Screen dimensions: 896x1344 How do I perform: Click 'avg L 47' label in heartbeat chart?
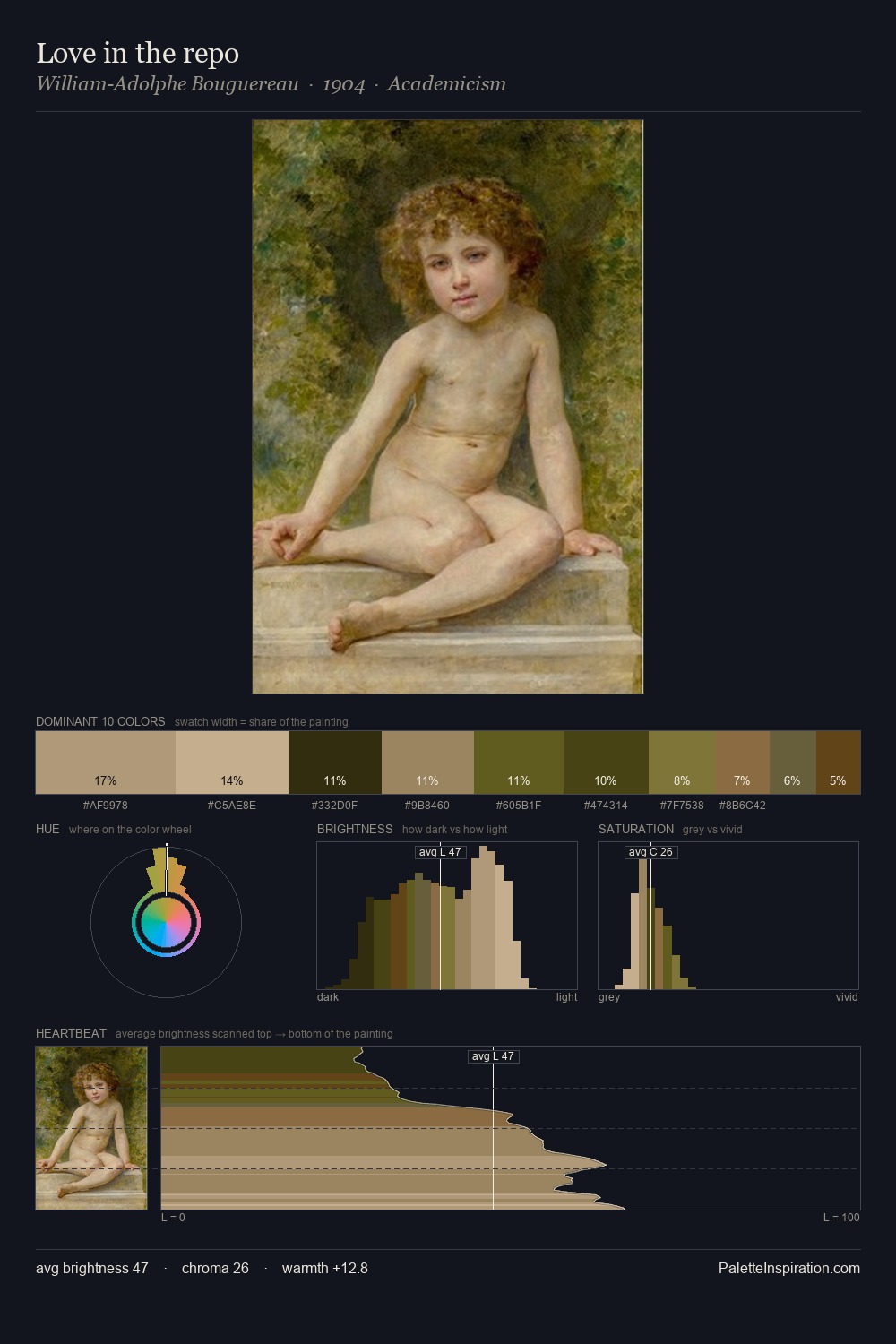point(493,1056)
